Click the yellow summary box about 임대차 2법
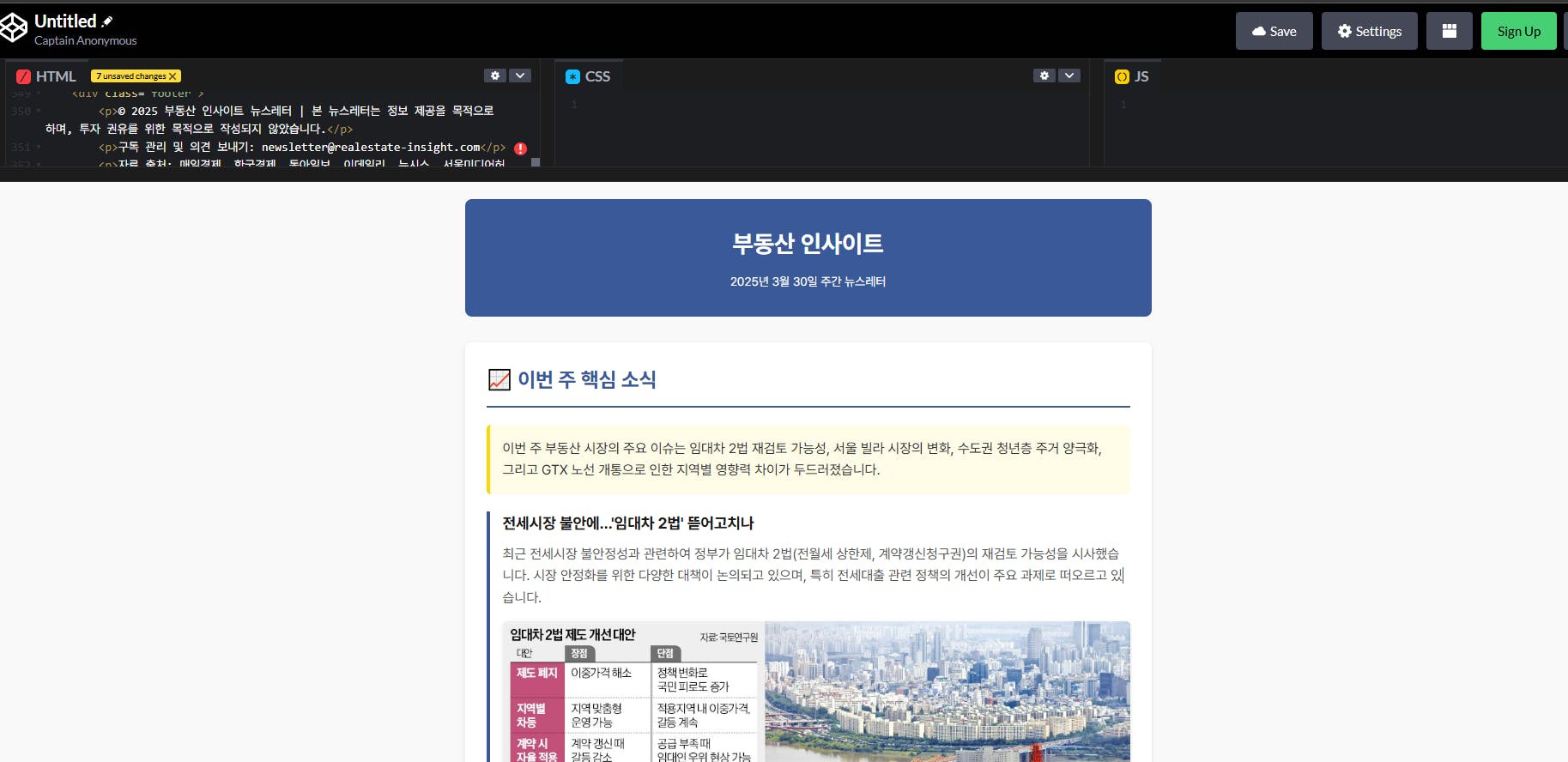The image size is (1568, 762). [x=808, y=459]
